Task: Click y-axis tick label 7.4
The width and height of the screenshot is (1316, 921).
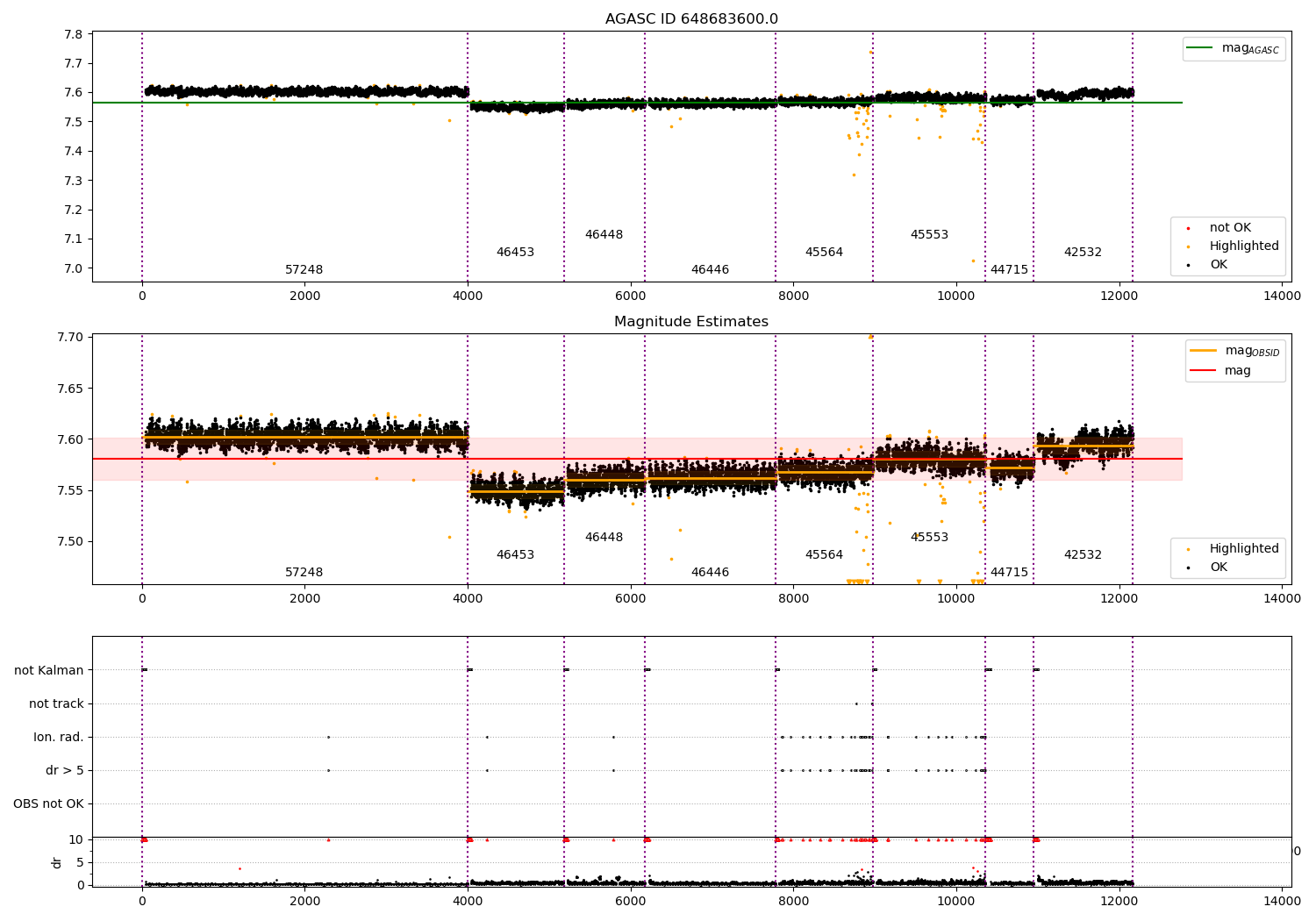Action: click(74, 152)
